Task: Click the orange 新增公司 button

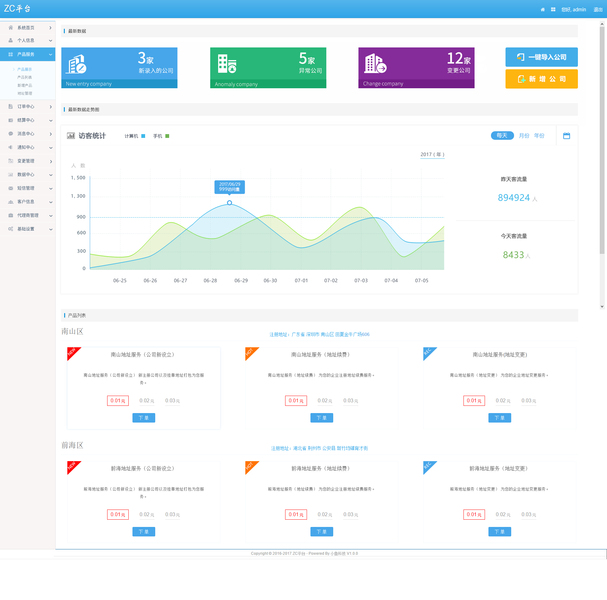Action: (542, 79)
